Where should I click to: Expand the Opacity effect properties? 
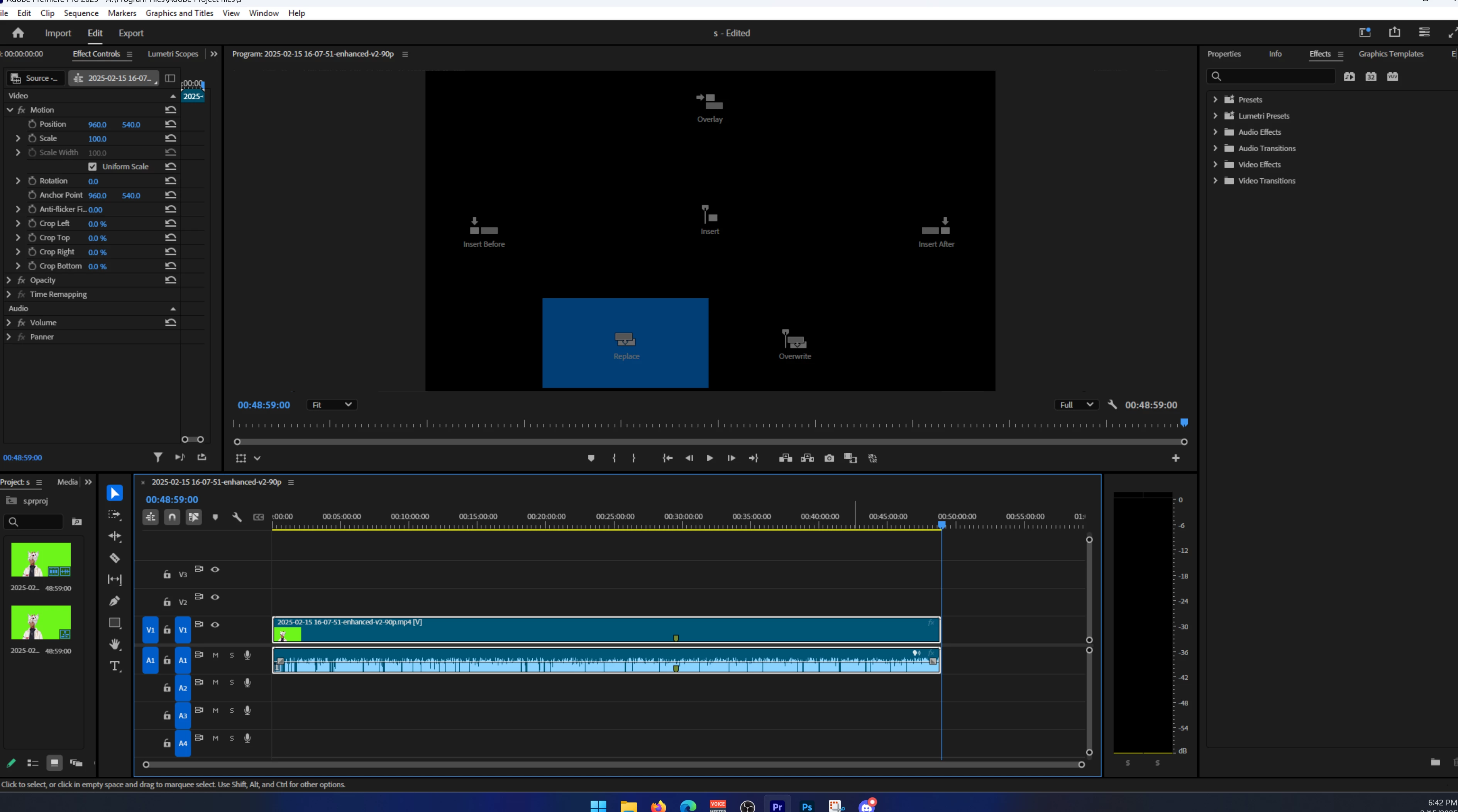click(x=8, y=280)
